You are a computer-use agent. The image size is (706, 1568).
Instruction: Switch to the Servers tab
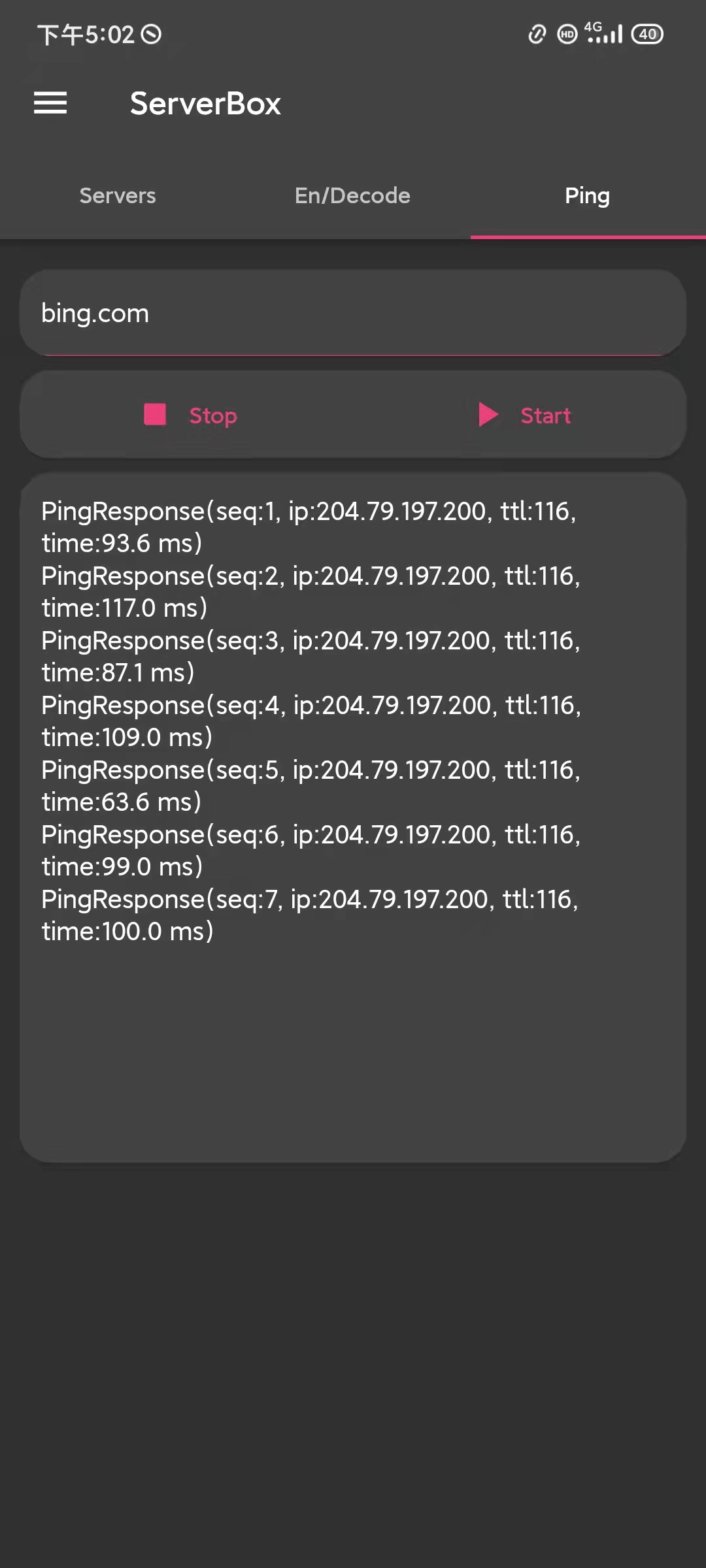point(118,195)
